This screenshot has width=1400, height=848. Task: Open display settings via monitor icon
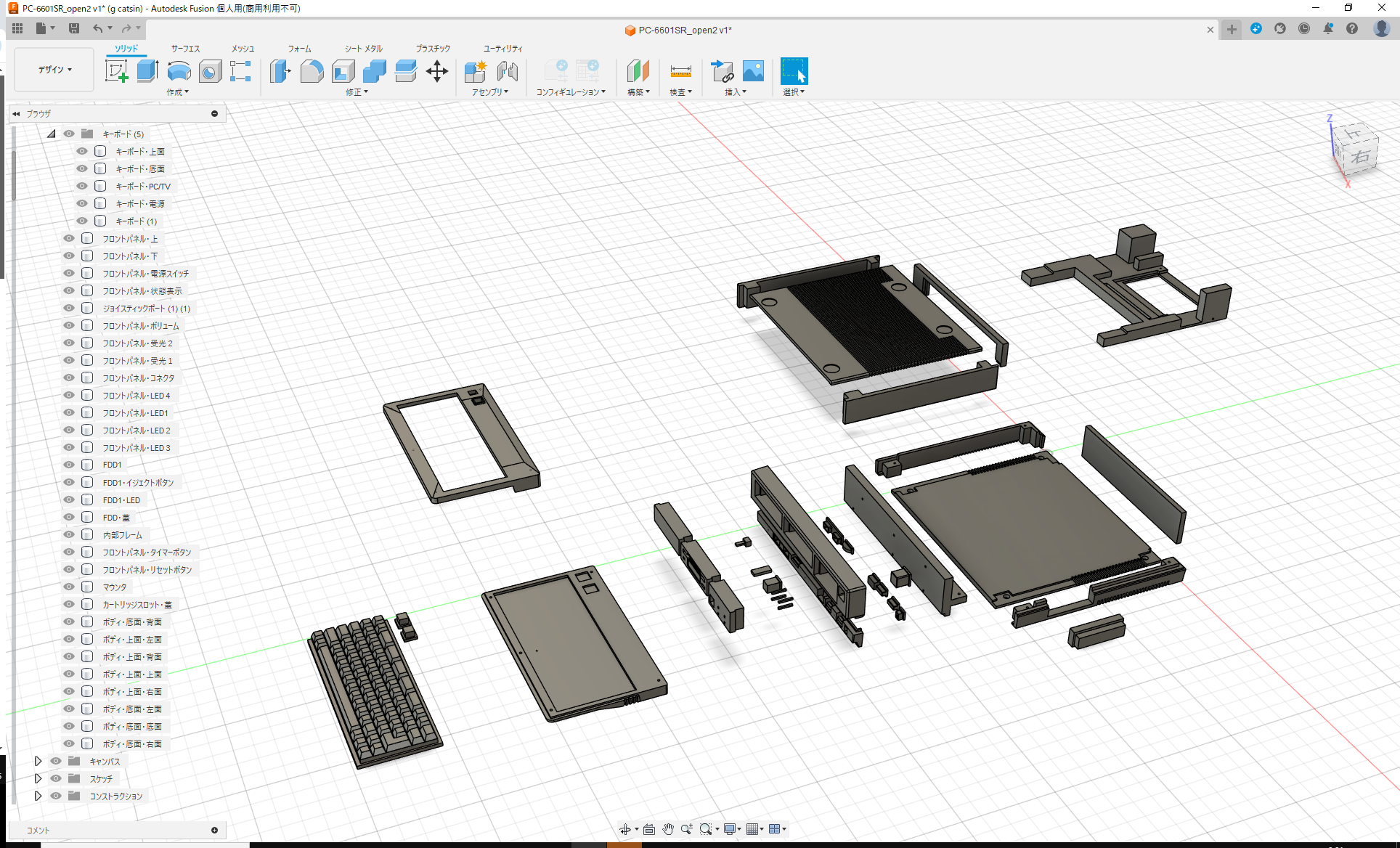(730, 828)
